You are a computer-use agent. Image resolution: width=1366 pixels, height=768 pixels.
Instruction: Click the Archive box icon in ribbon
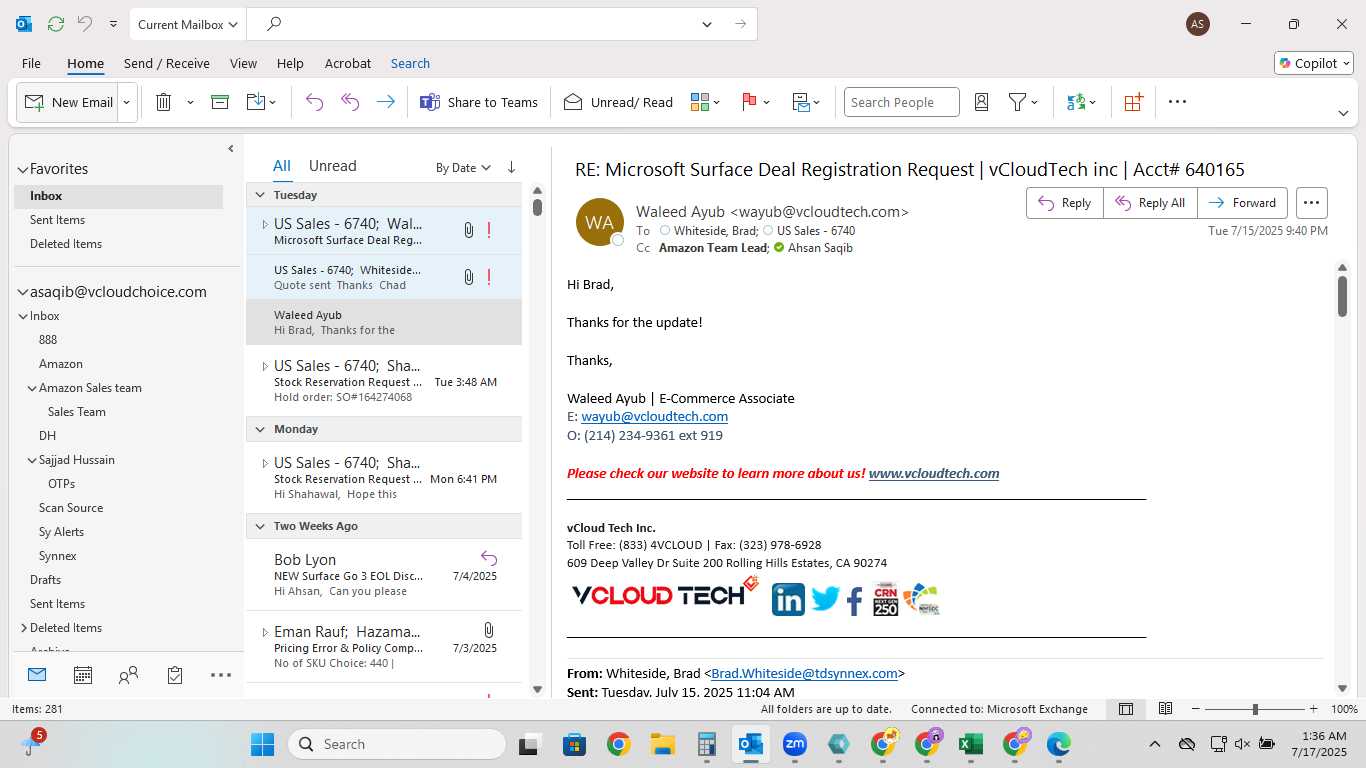tap(220, 102)
